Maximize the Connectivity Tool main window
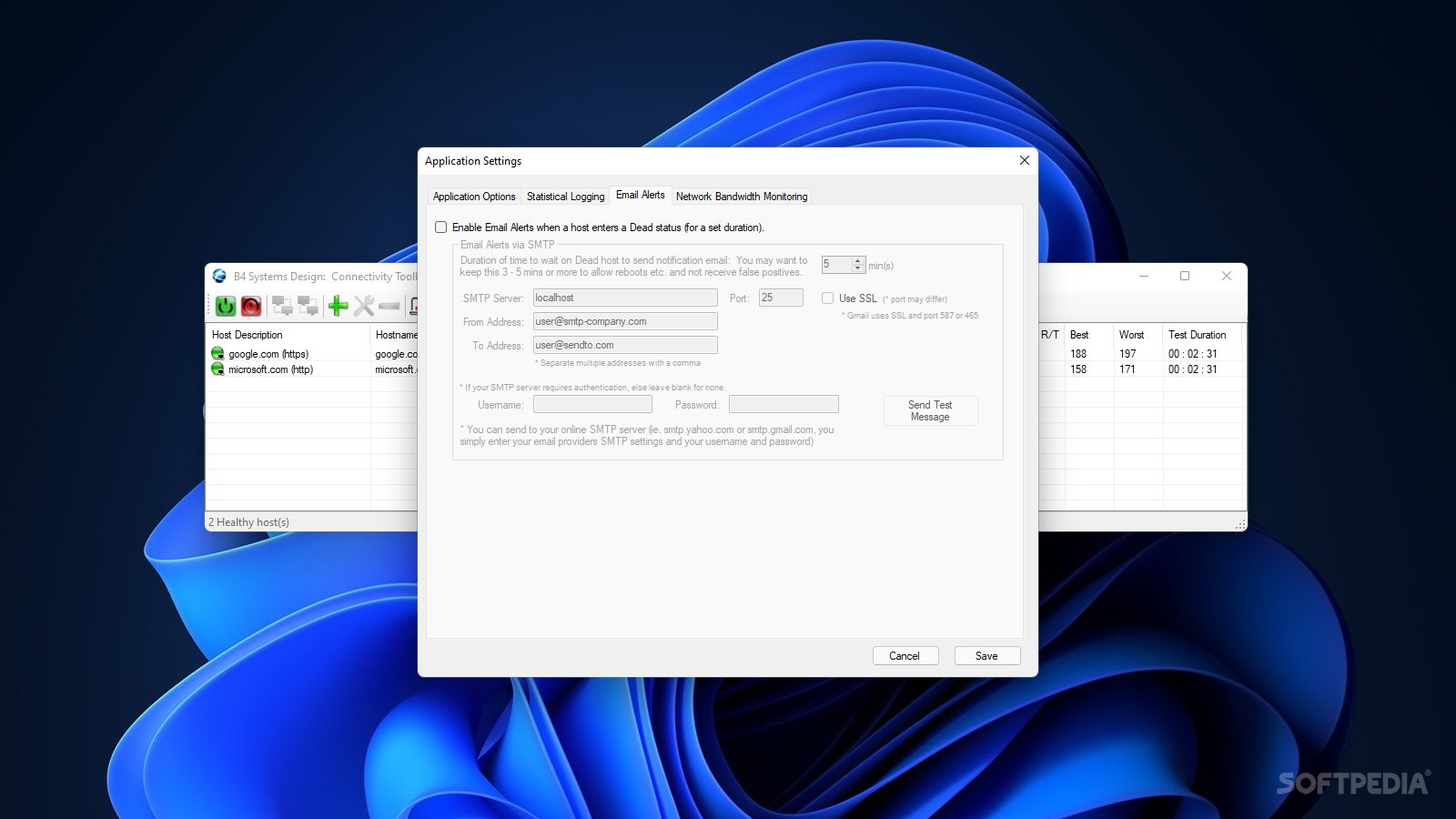The width and height of the screenshot is (1456, 819). (x=1185, y=276)
